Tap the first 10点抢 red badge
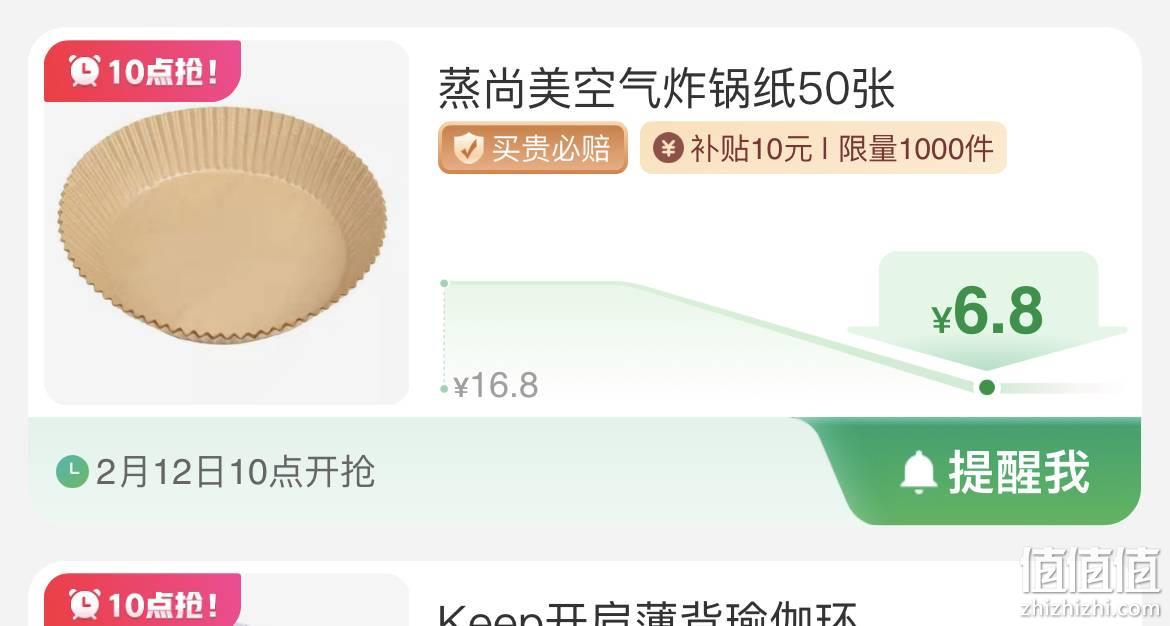1170x626 pixels. [143, 71]
